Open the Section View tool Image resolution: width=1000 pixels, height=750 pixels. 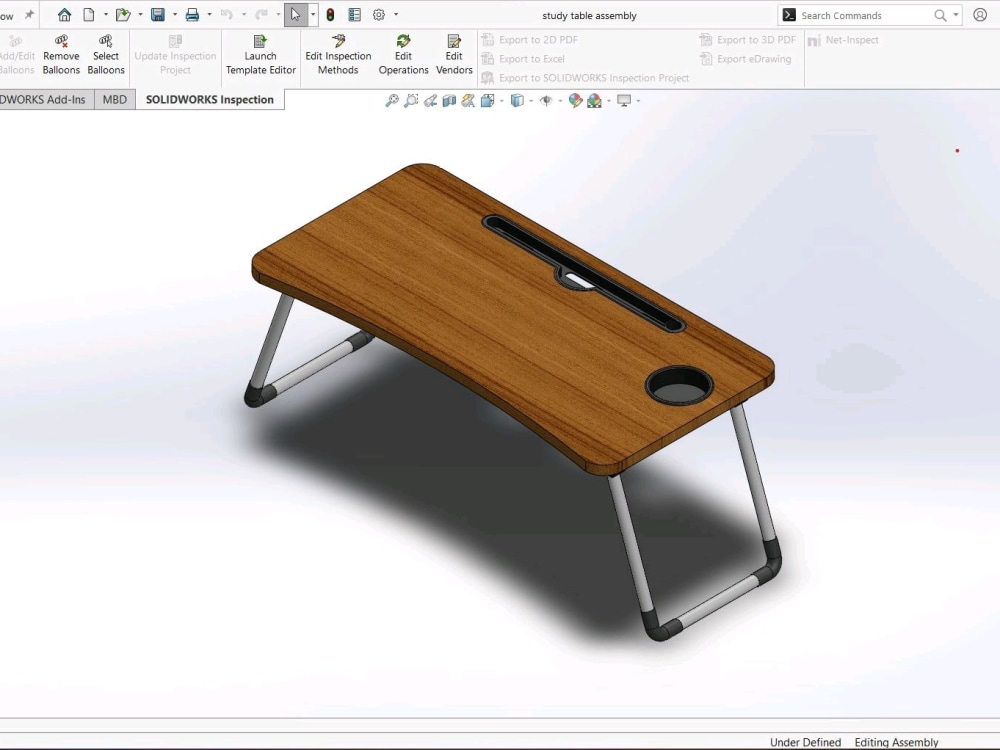point(448,100)
